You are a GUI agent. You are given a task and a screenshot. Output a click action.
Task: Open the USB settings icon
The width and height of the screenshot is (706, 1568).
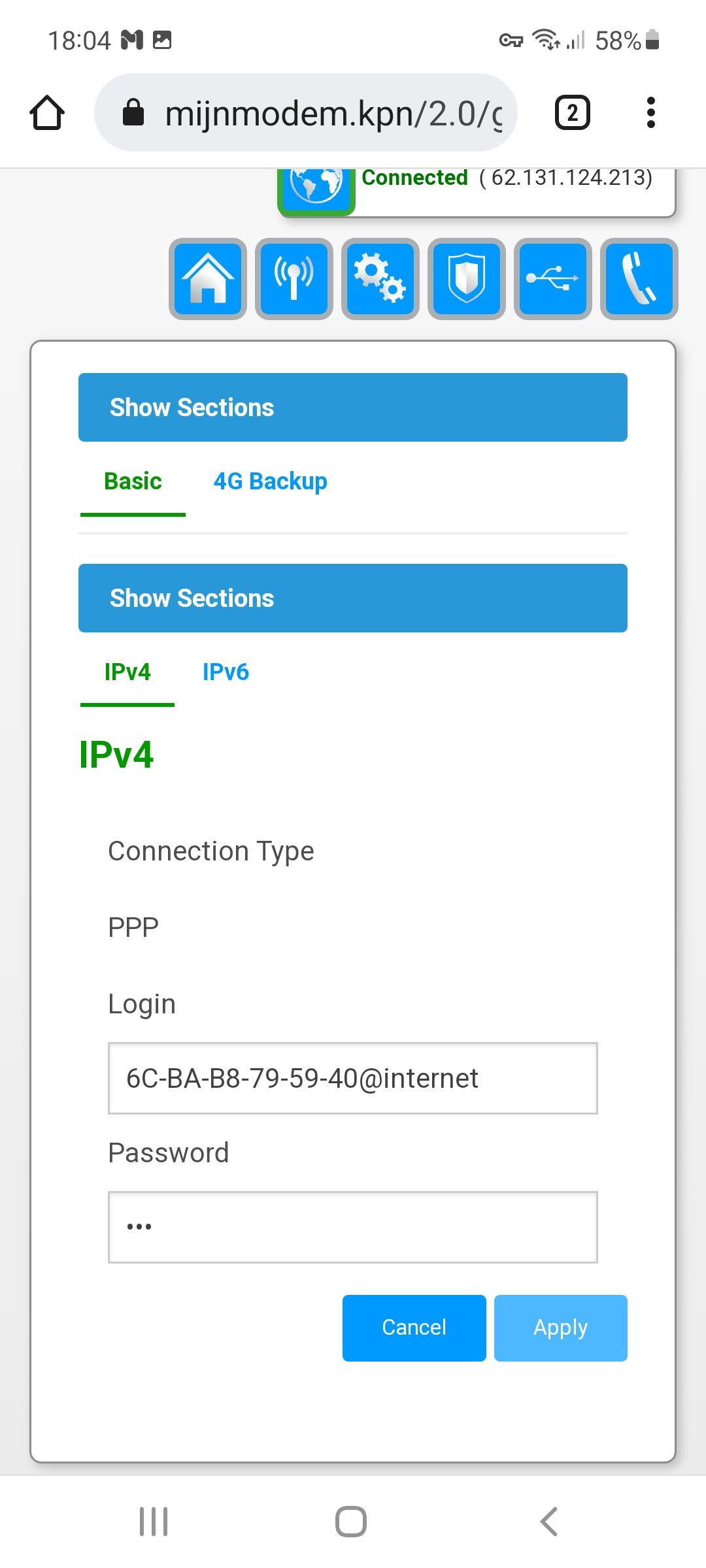click(552, 278)
